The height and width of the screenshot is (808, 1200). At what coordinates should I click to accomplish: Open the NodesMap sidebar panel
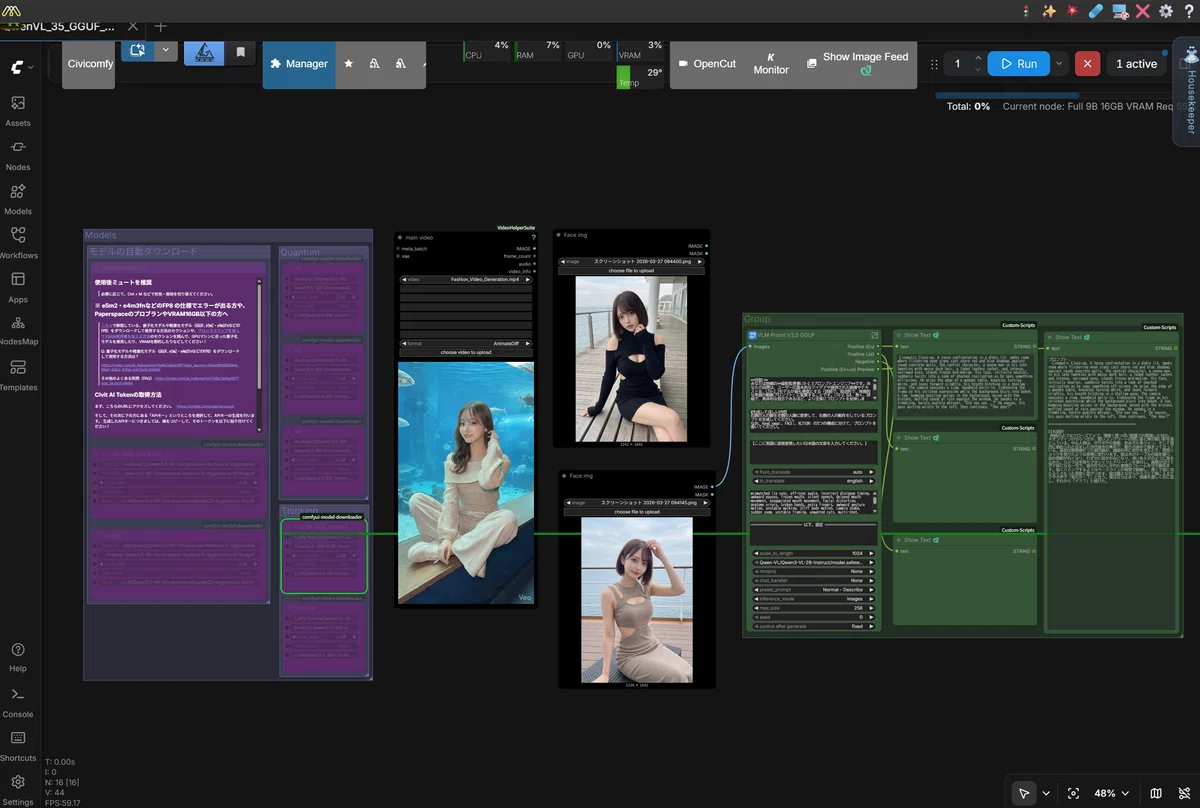tap(18, 330)
